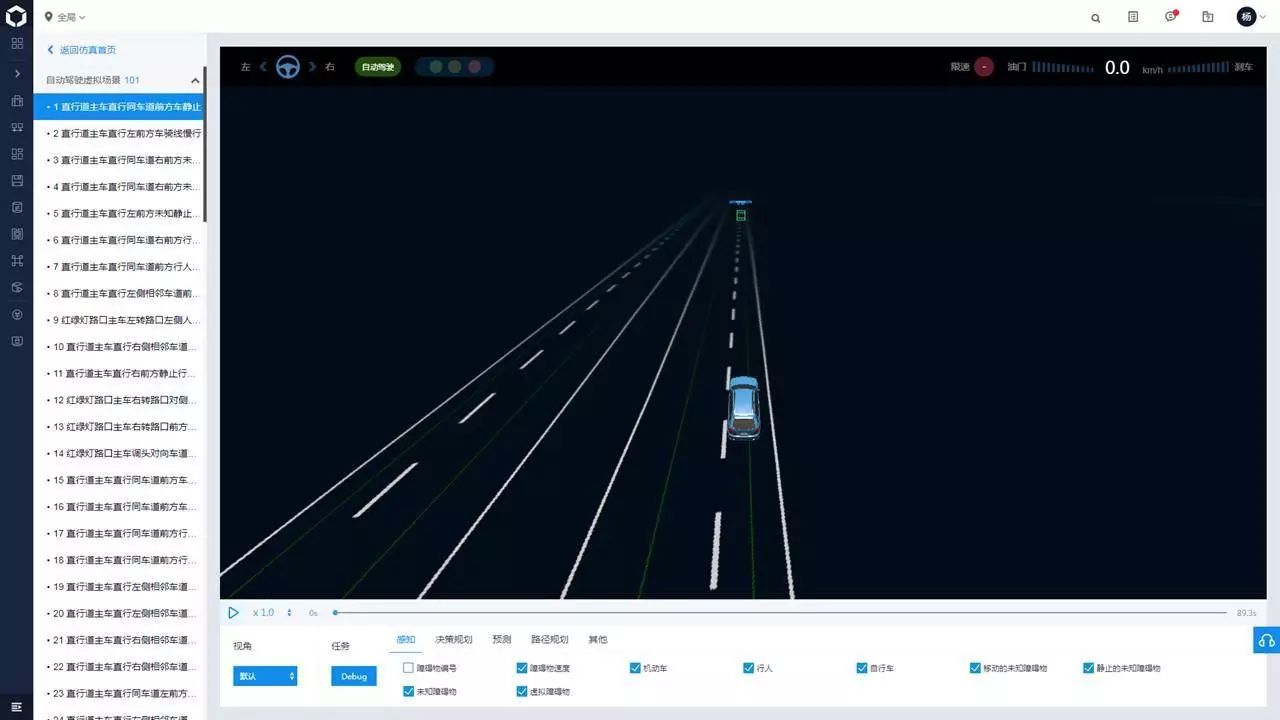
Task: Open the ID card icon in left rail
Action: pyautogui.click(x=17, y=341)
